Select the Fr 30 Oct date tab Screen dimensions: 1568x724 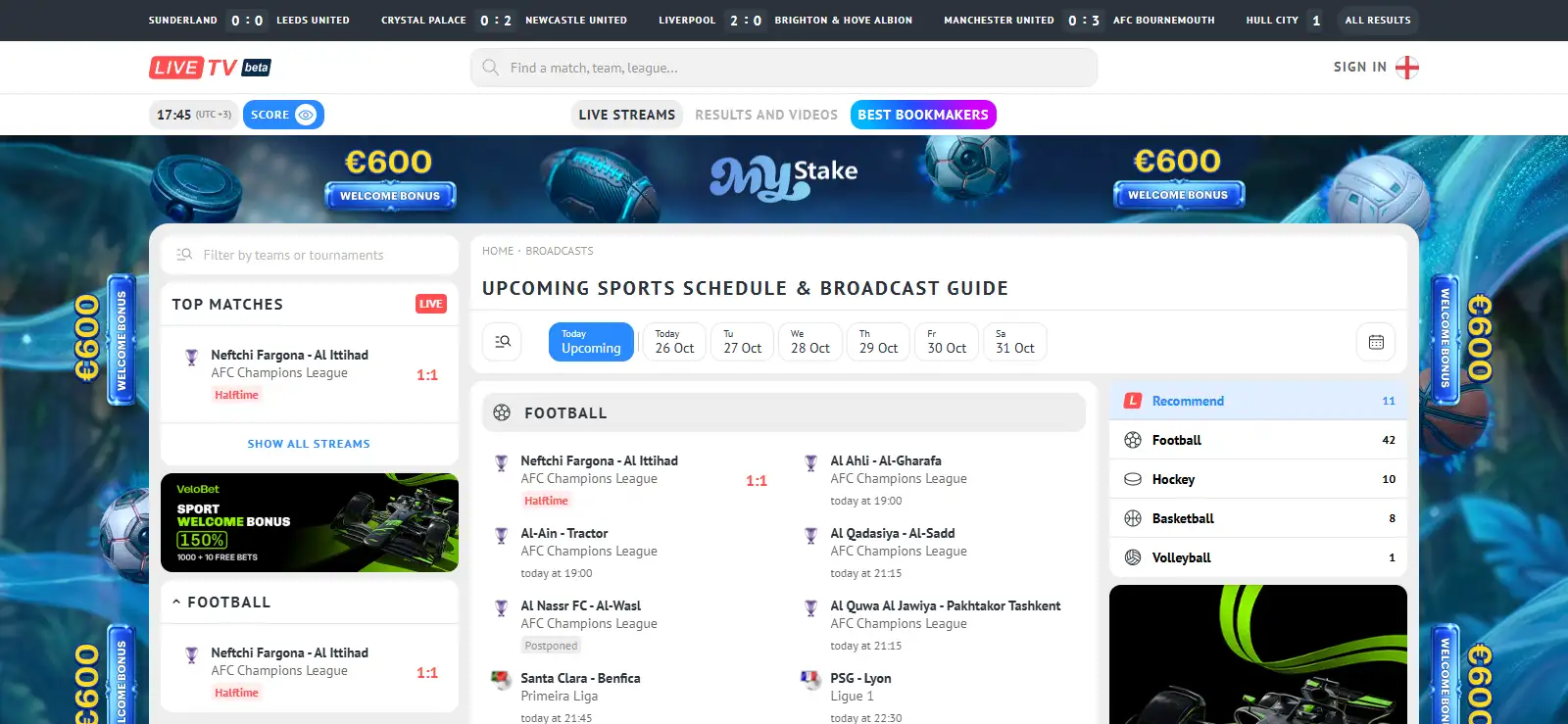[947, 342]
